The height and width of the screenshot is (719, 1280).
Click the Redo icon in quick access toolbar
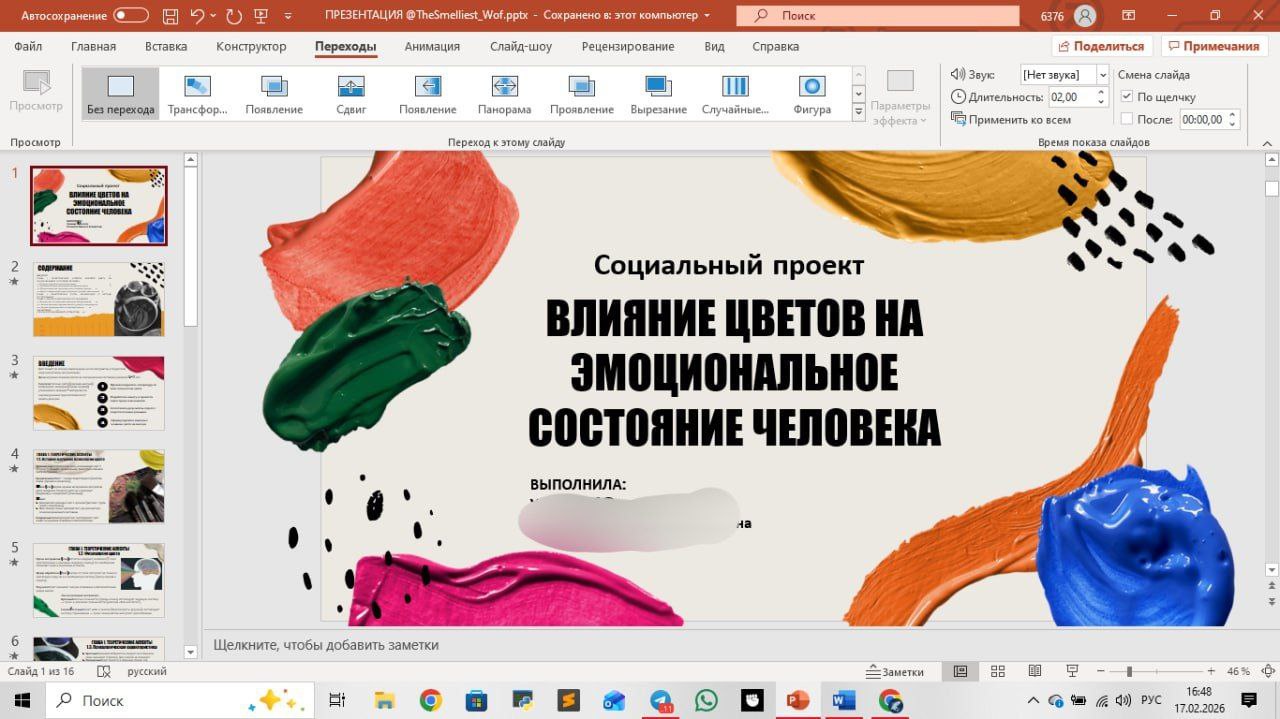click(x=234, y=16)
